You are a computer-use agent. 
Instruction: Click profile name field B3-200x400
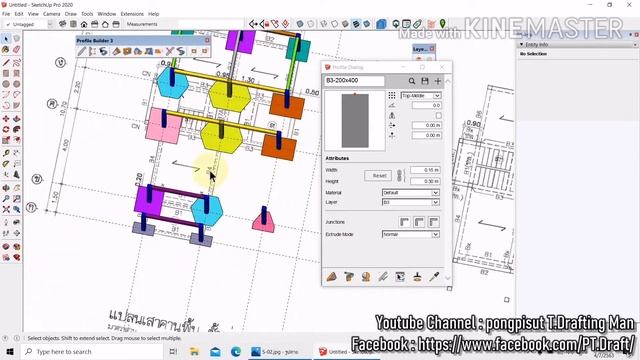(x=354, y=81)
